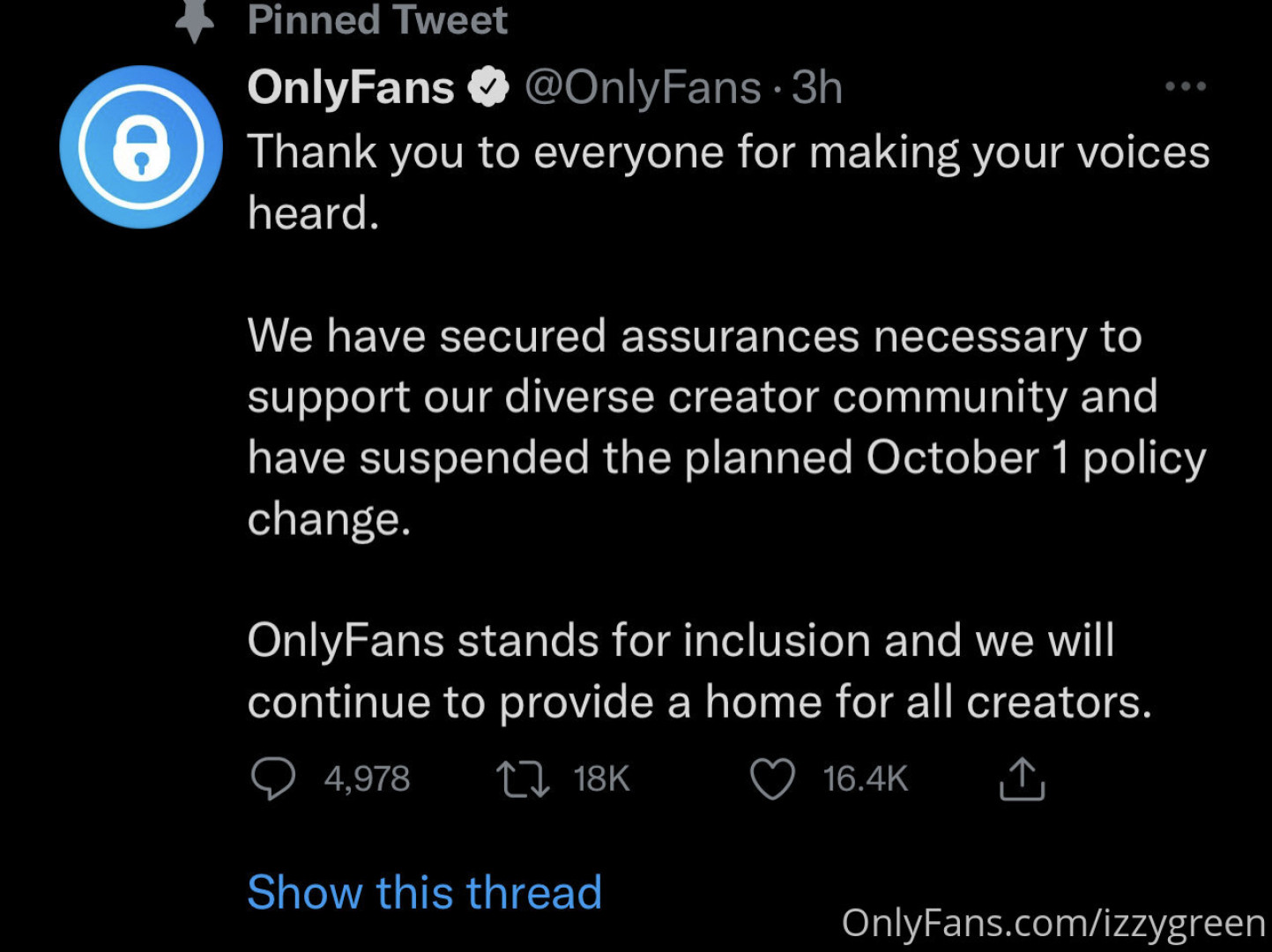
Task: Click the 18K retweet count
Action: point(601,778)
